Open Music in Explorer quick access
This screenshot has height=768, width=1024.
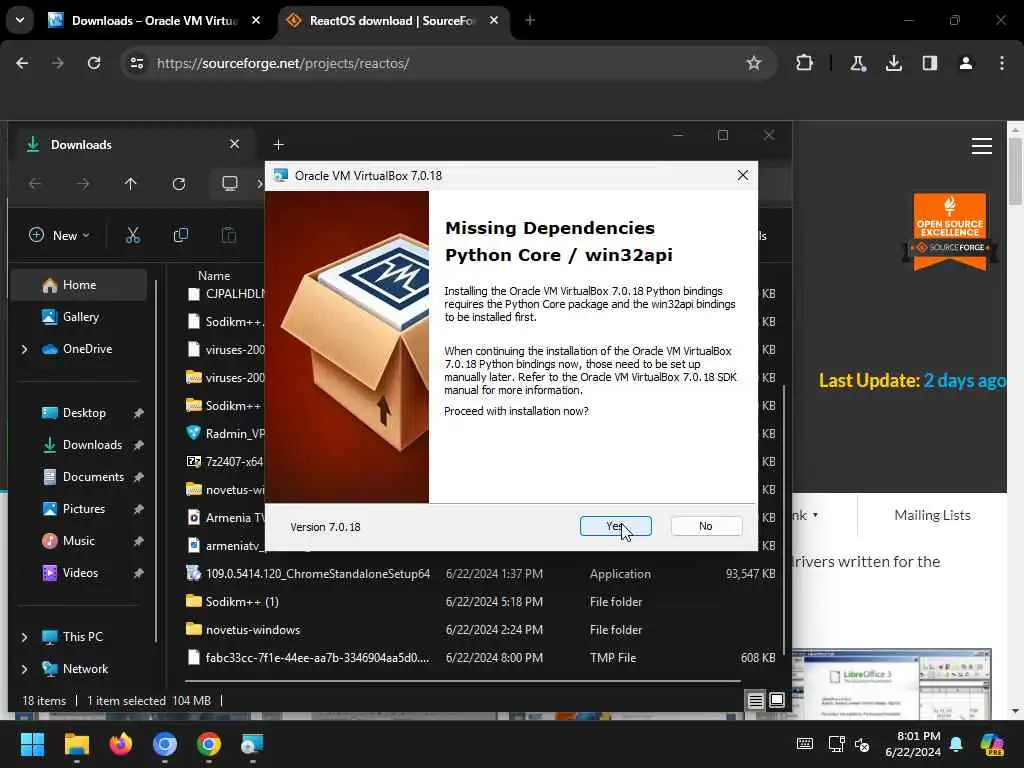(x=78, y=541)
